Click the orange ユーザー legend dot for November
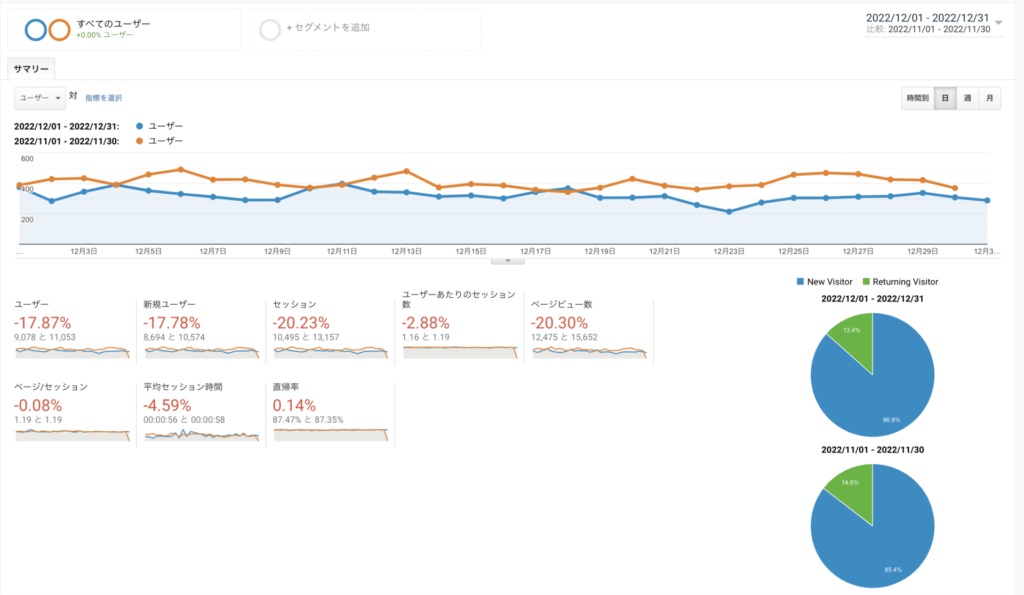The width and height of the screenshot is (1024, 595). [x=139, y=141]
